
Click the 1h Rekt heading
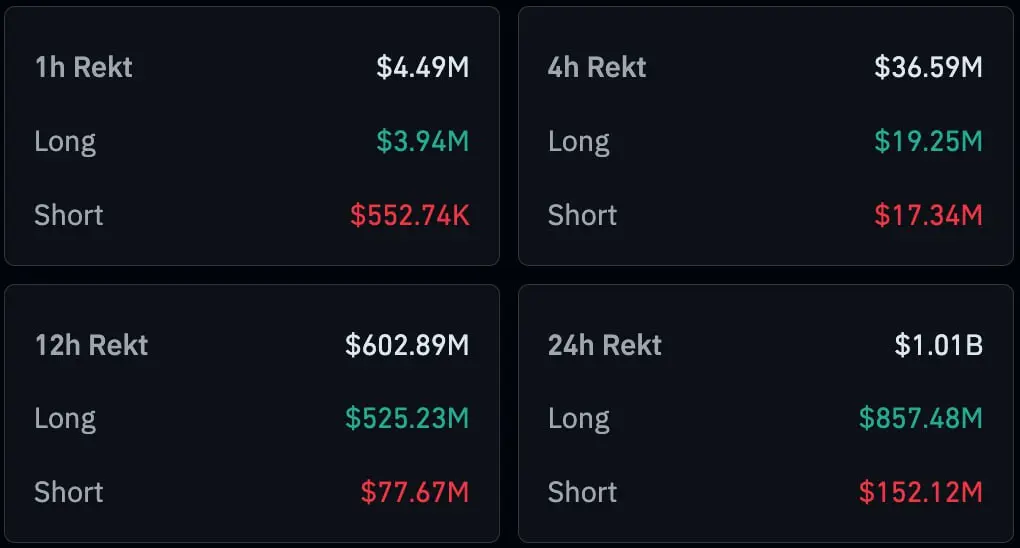pyautogui.click(x=84, y=67)
